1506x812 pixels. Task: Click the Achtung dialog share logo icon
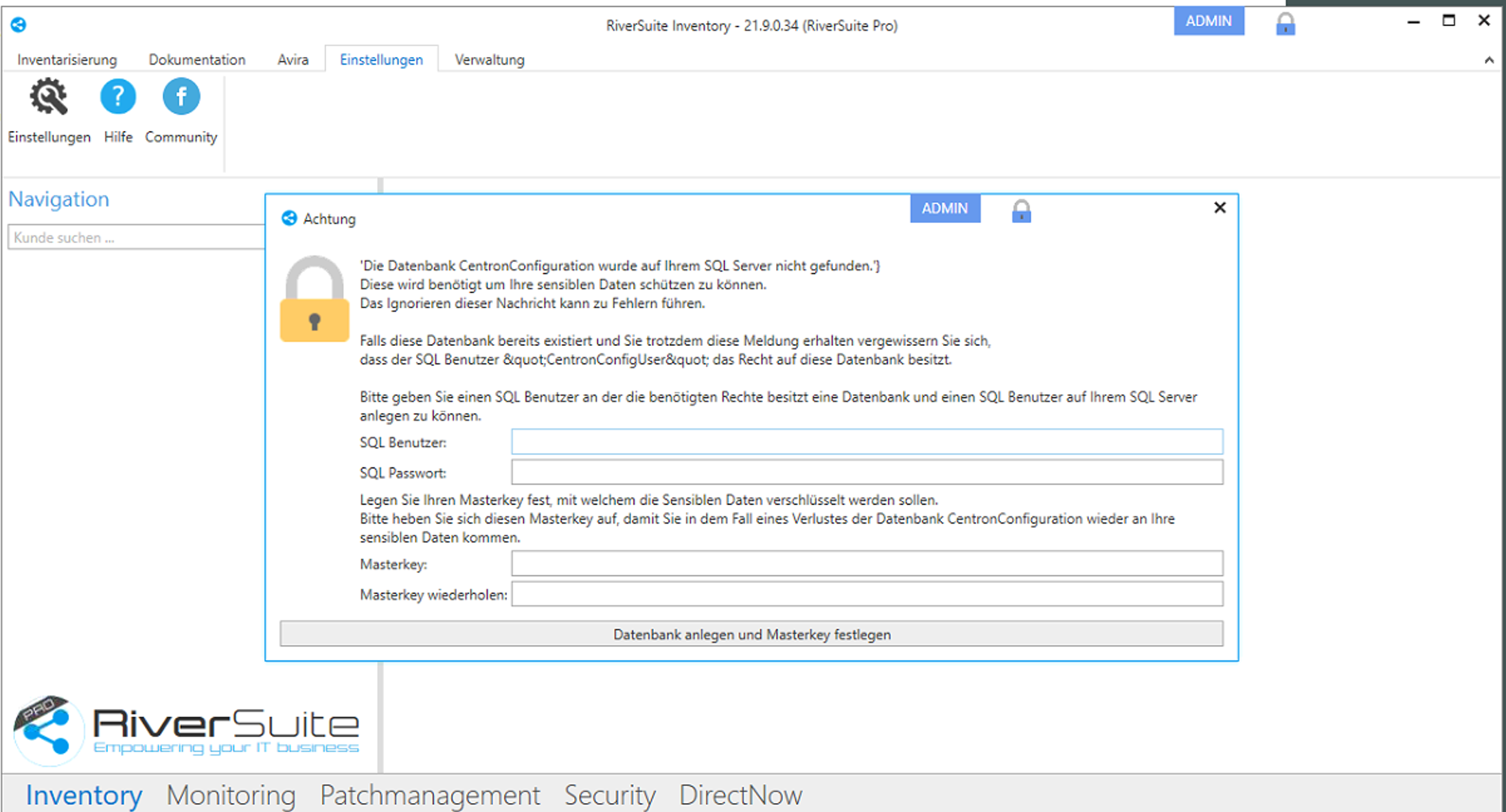pyautogui.click(x=289, y=218)
